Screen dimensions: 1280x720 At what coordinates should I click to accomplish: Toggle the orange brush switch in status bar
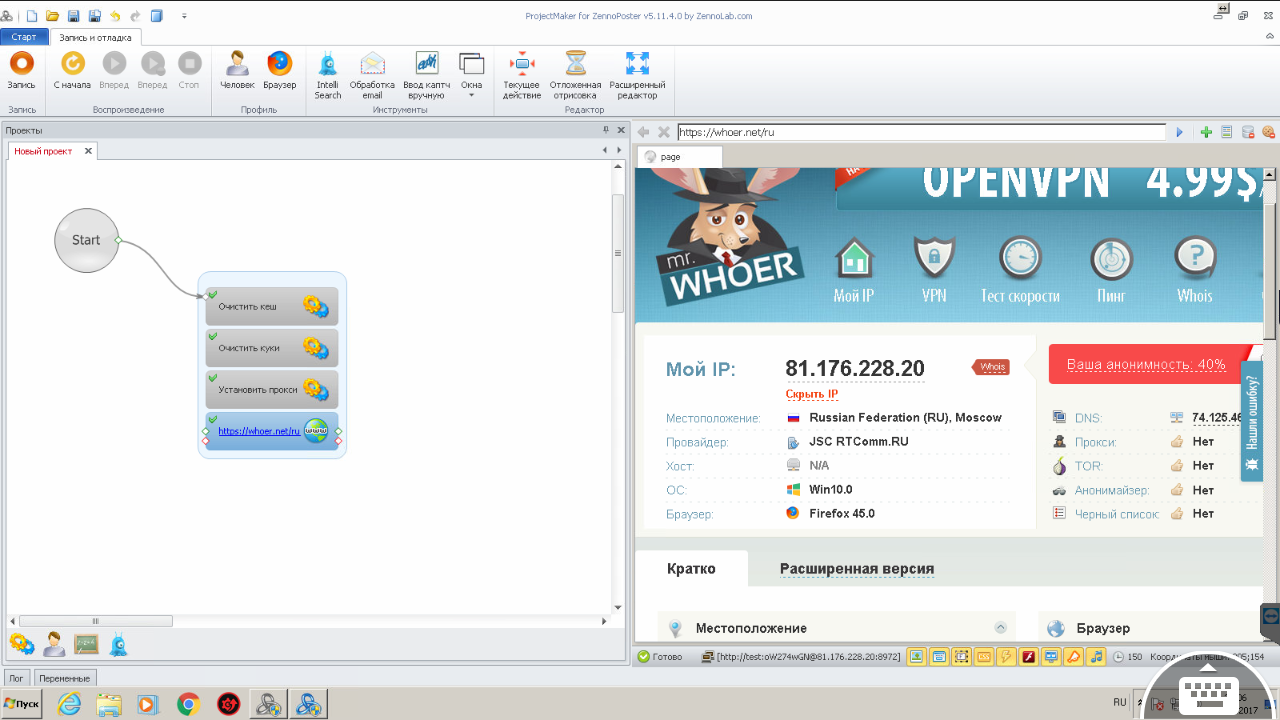click(x=1073, y=657)
